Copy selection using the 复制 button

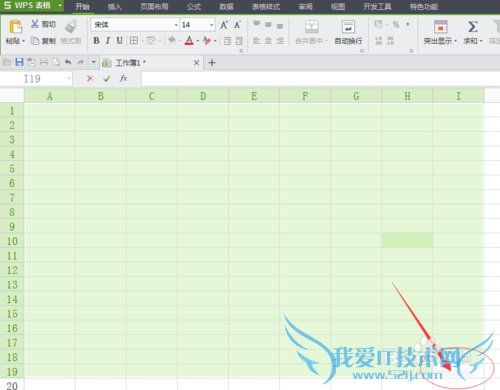click(x=43, y=41)
